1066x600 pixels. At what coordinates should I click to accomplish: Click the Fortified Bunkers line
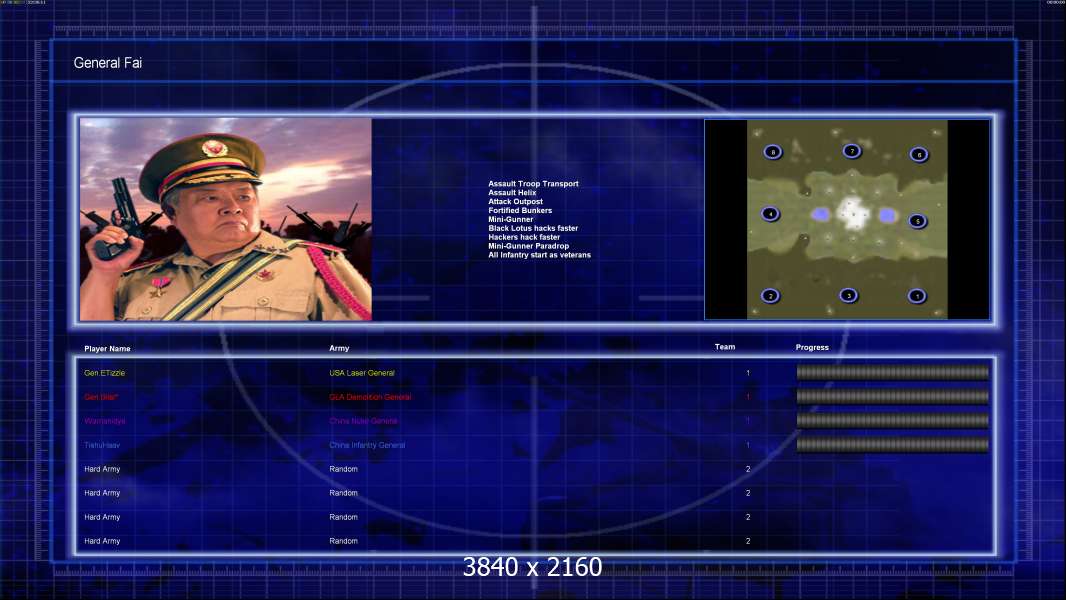[x=520, y=211]
